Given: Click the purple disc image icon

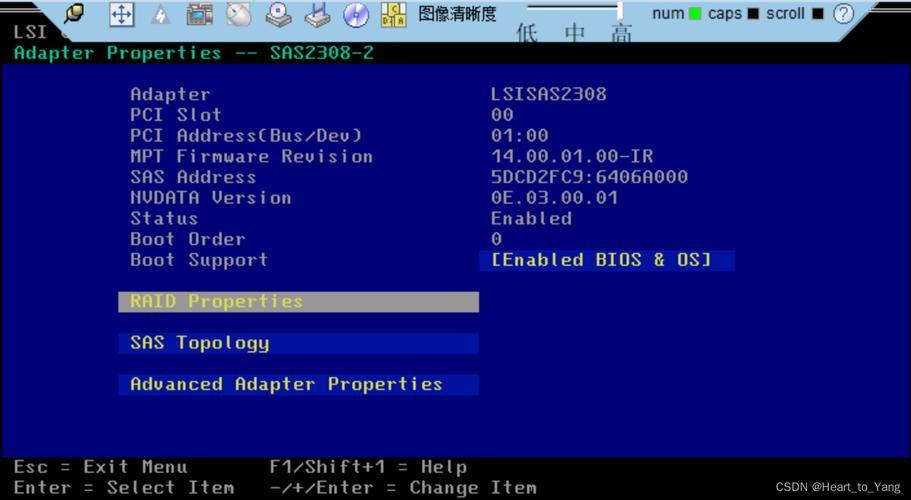Looking at the screenshot, I should pos(356,14).
